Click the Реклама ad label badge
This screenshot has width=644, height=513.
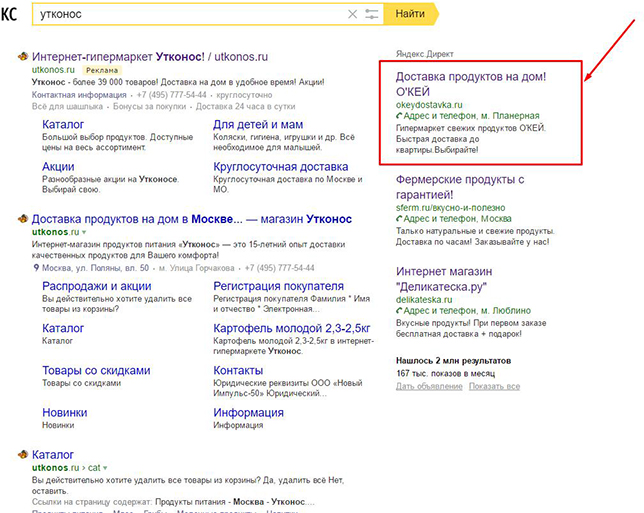click(102, 70)
